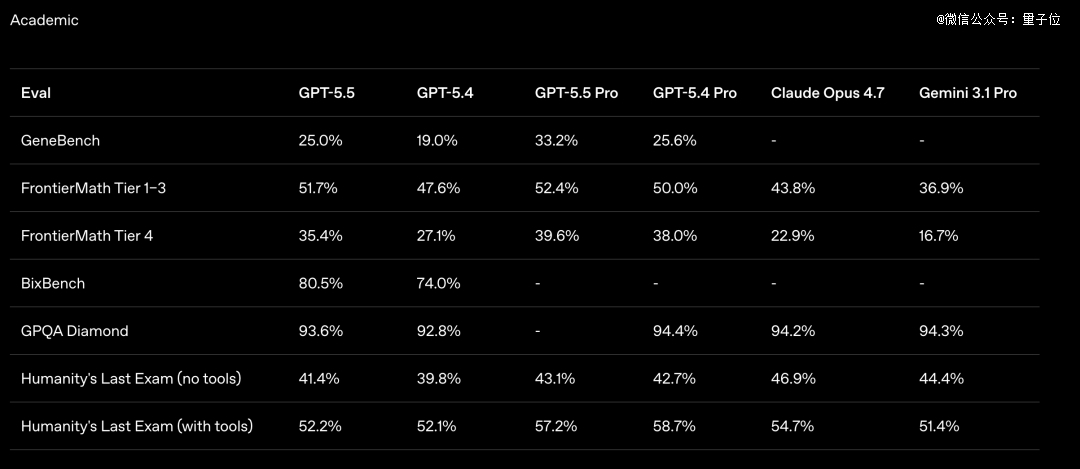
Task: Choose the GPT-5.4 Pro column header
Action: pos(694,93)
